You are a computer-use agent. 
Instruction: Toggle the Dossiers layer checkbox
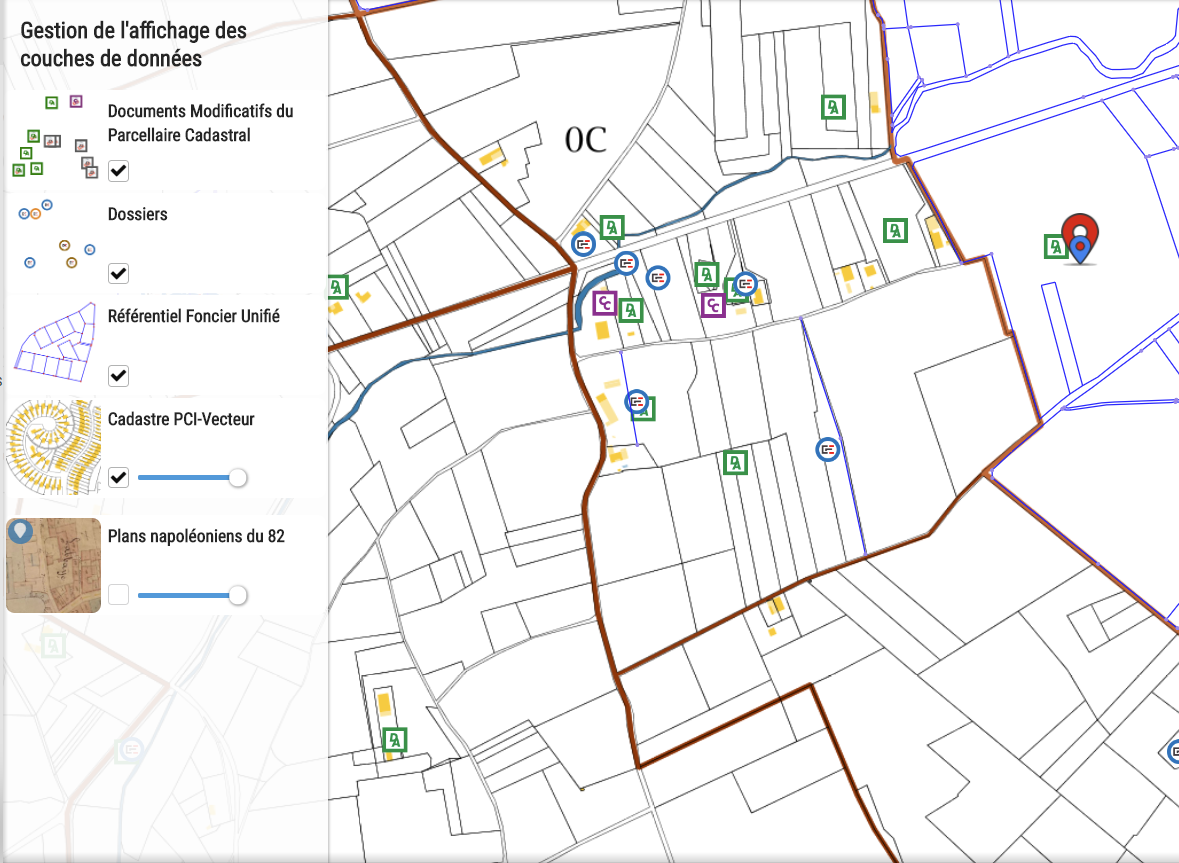[119, 273]
